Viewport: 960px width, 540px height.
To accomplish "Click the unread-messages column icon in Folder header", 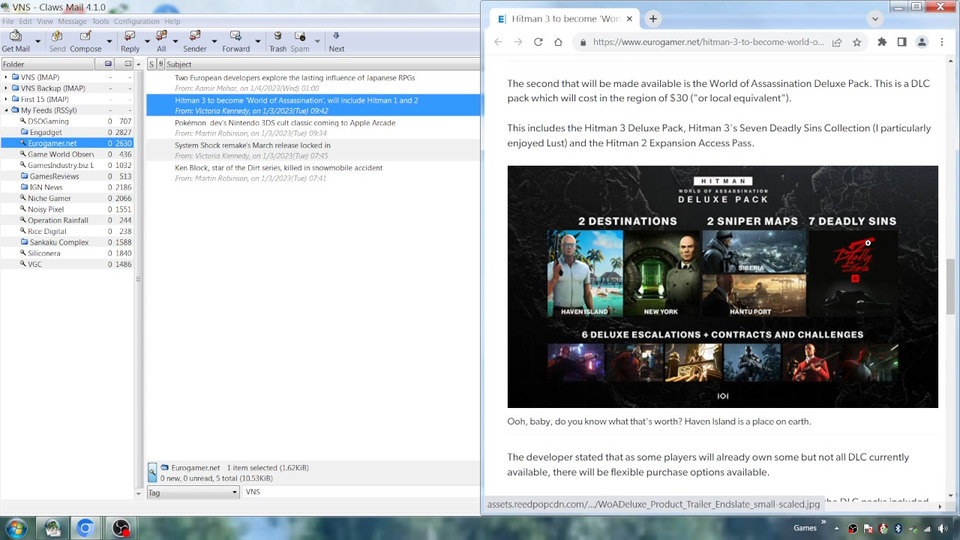I will [x=128, y=64].
